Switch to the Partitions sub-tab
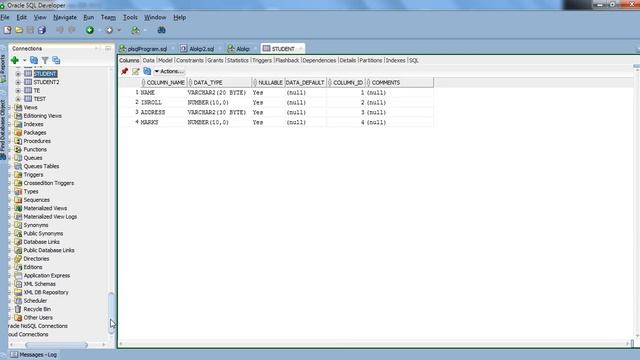 [371, 60]
